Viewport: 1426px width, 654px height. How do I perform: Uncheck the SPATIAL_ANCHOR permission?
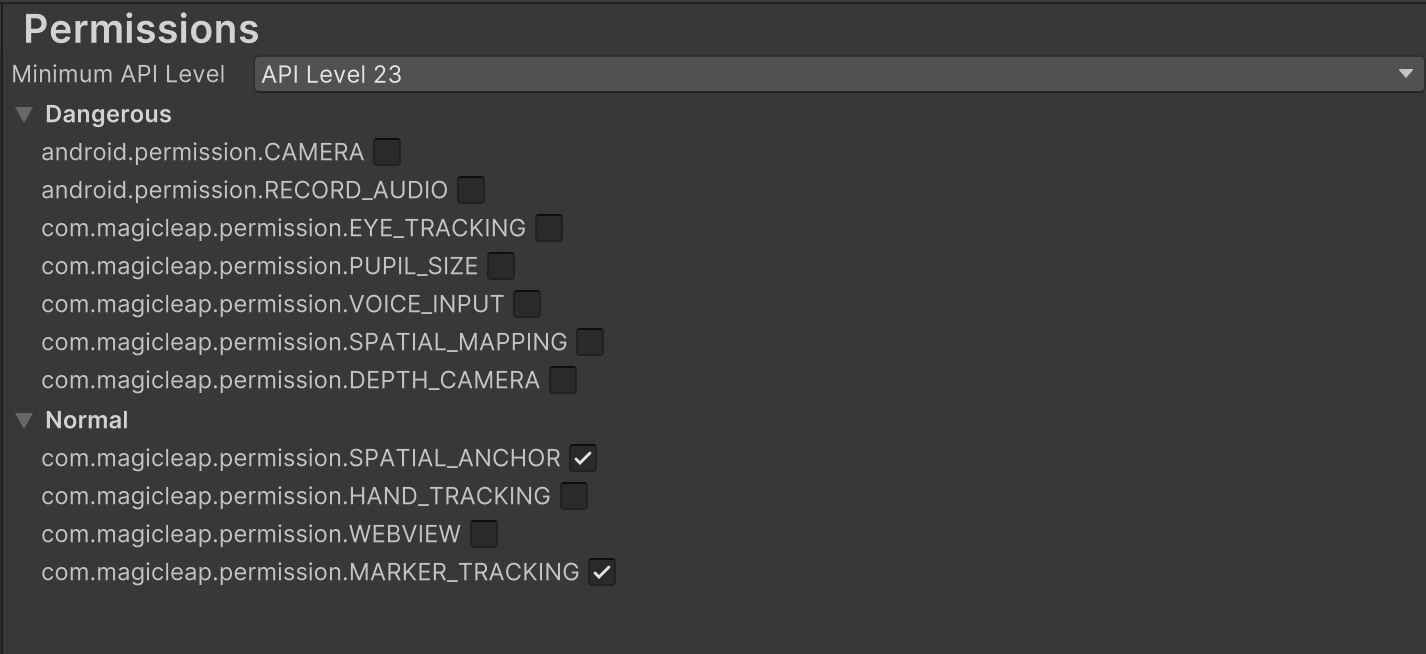583,457
